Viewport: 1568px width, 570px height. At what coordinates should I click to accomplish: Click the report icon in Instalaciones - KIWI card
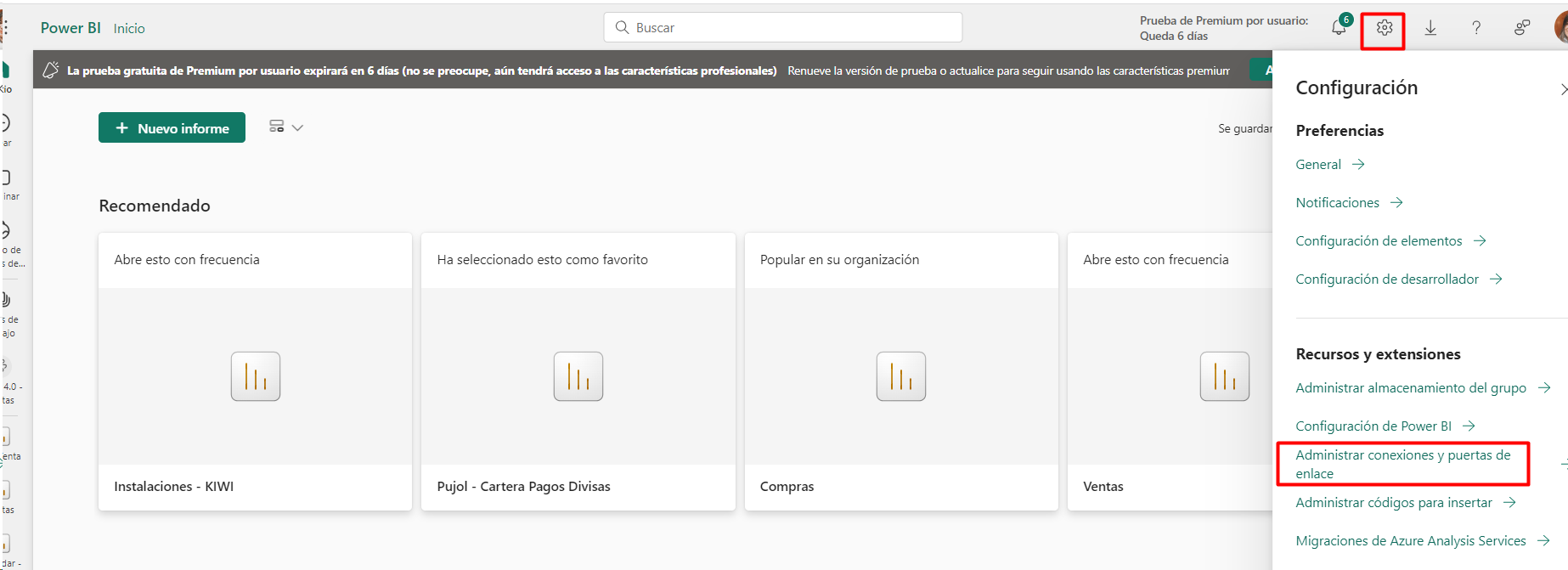[x=256, y=376]
